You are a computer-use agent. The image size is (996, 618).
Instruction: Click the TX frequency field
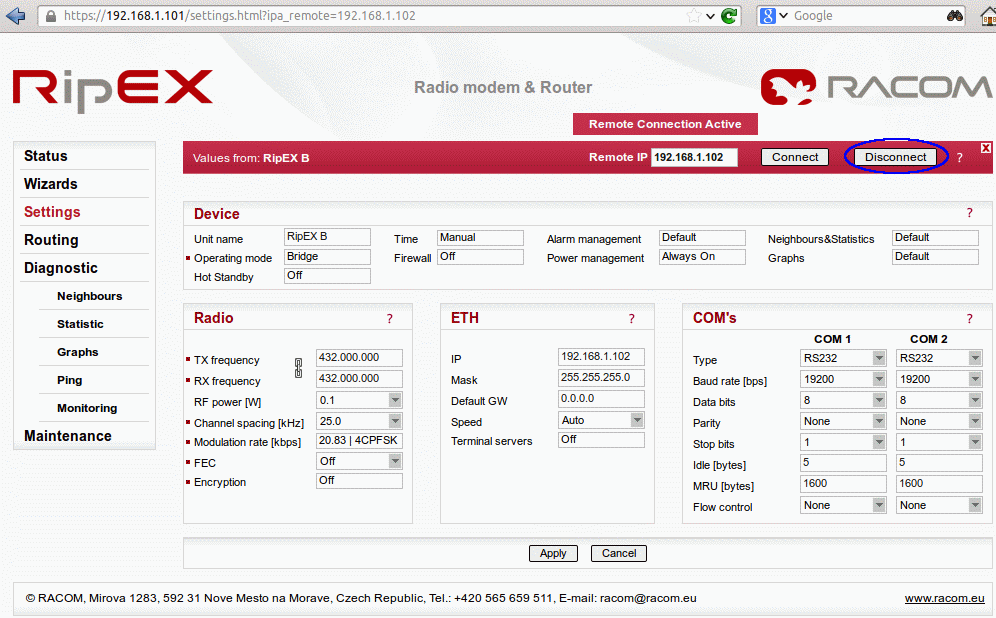pyautogui.click(x=359, y=358)
